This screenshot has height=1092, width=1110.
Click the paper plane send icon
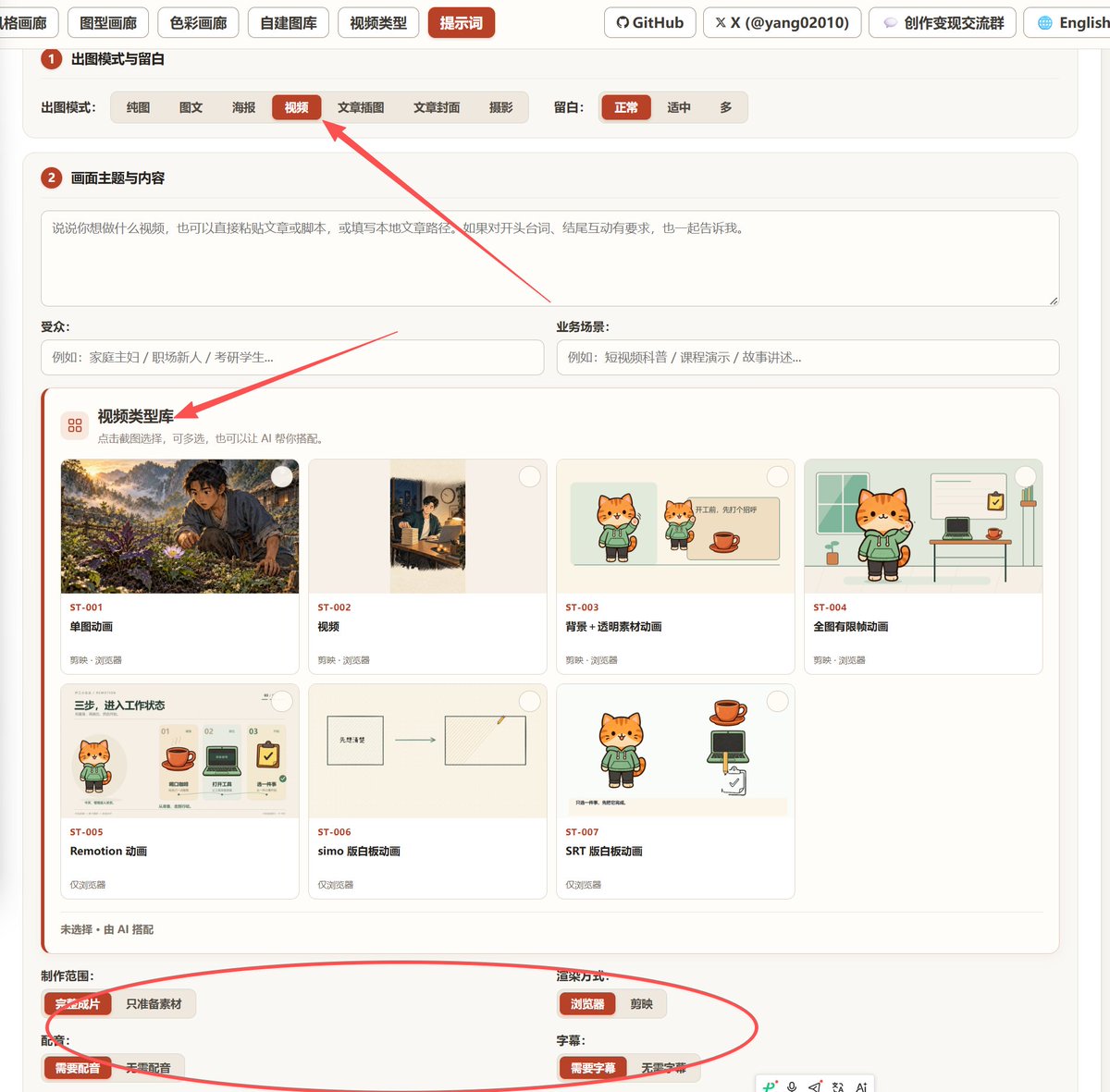pos(815,1086)
